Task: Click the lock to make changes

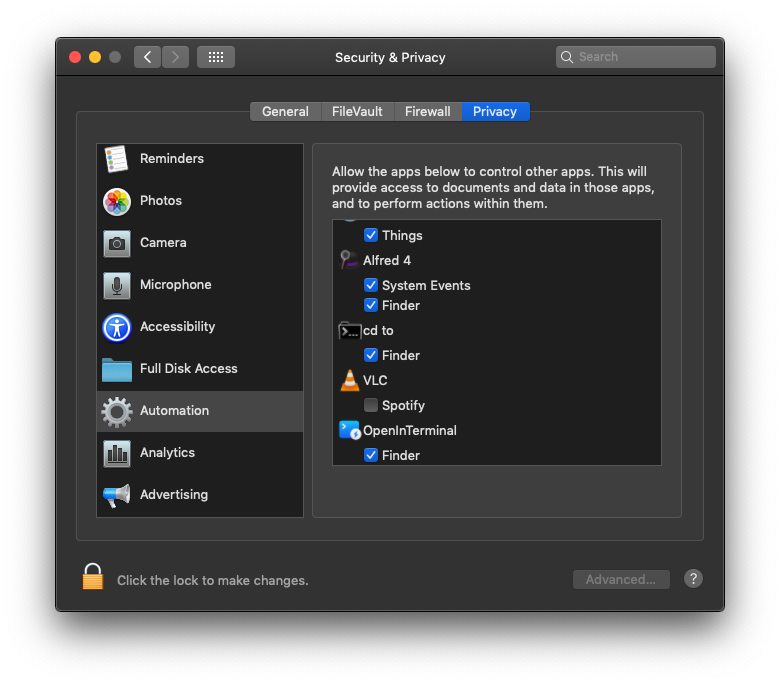Action: tap(93, 577)
